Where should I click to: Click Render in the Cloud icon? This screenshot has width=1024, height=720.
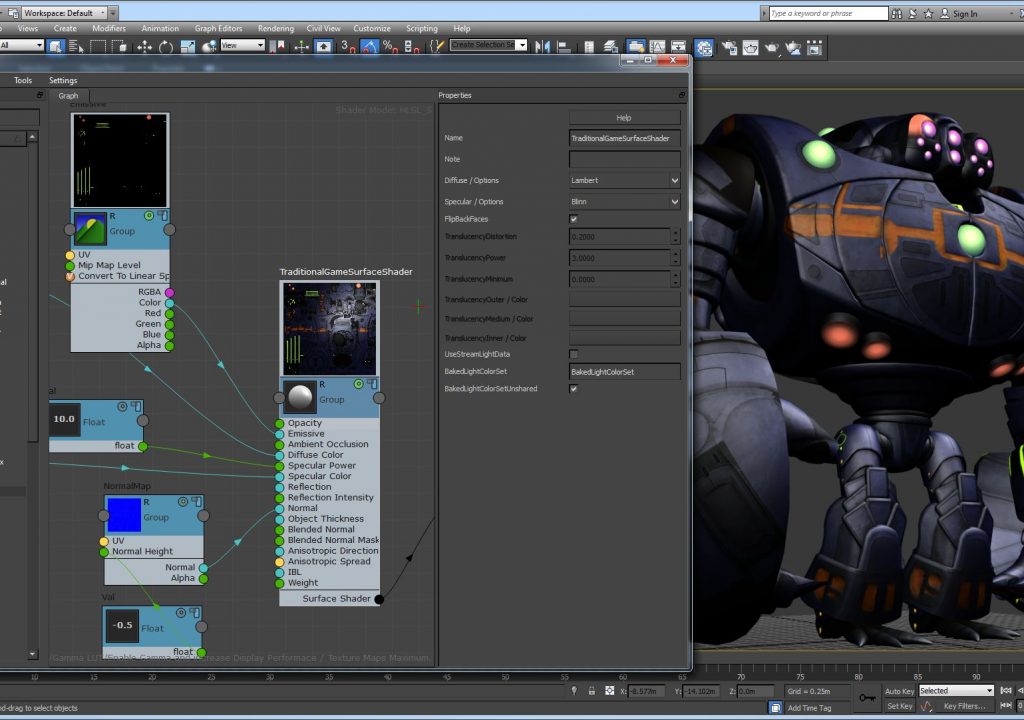coord(793,47)
